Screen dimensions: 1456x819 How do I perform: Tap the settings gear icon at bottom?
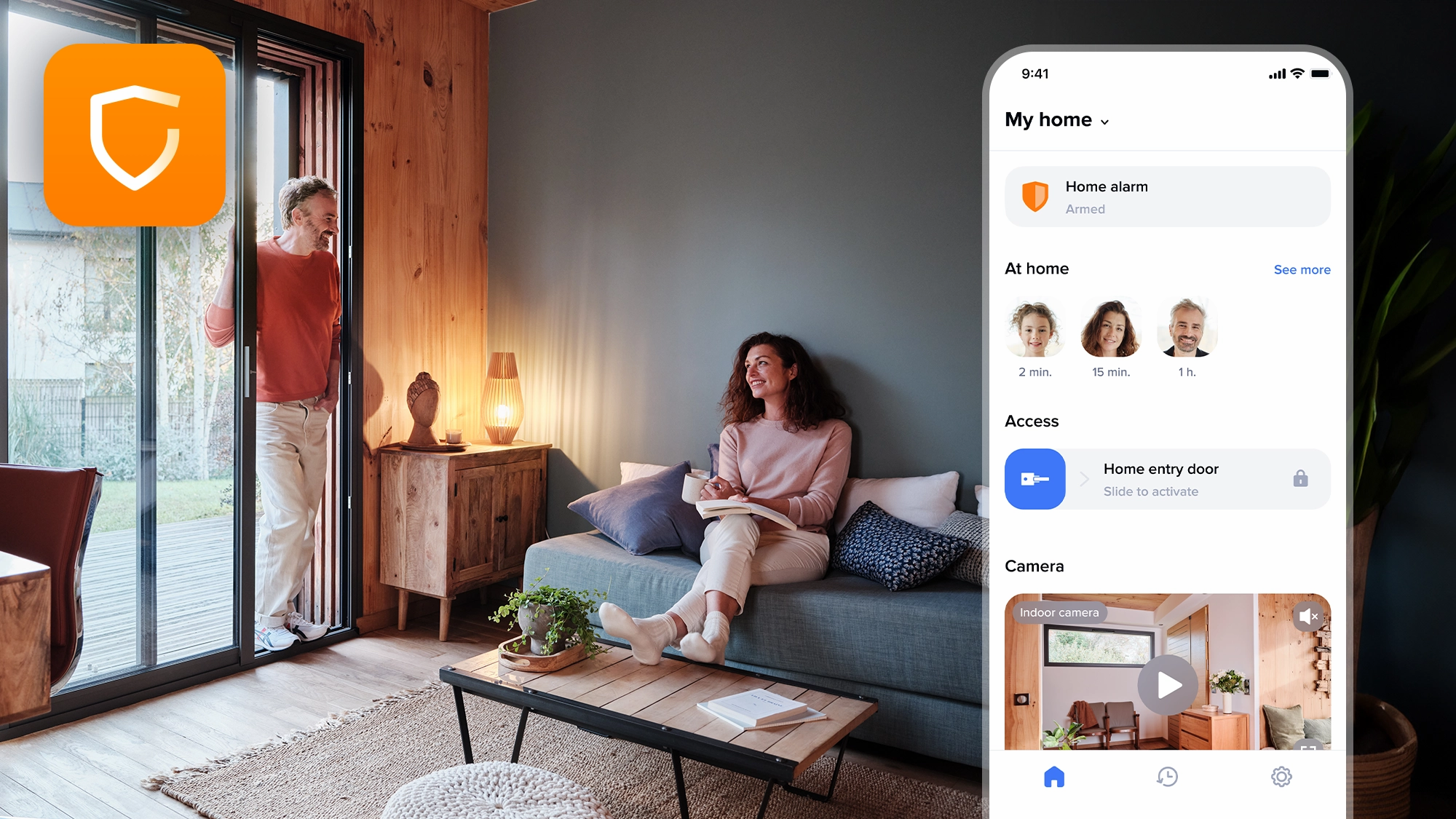(x=1282, y=776)
